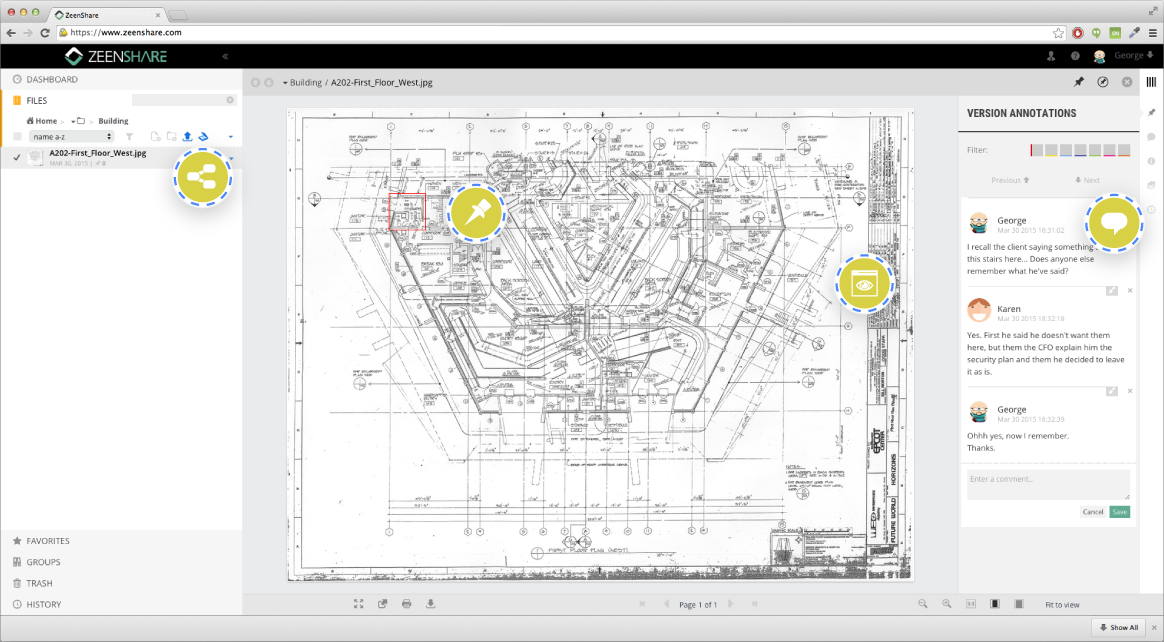Expand the folder dropdown in the file breadcrumb

[78, 121]
